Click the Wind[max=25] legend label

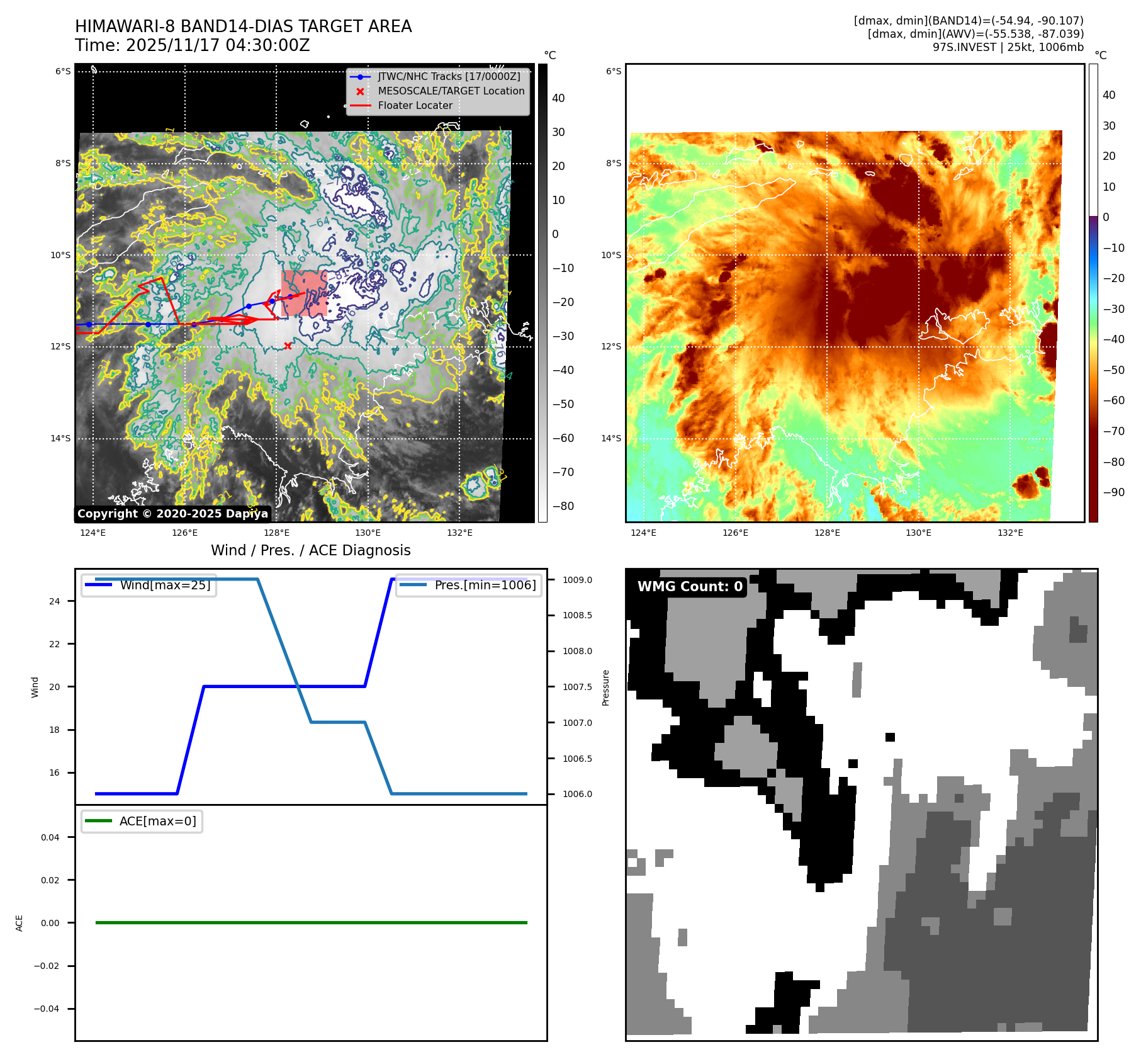click(165, 585)
